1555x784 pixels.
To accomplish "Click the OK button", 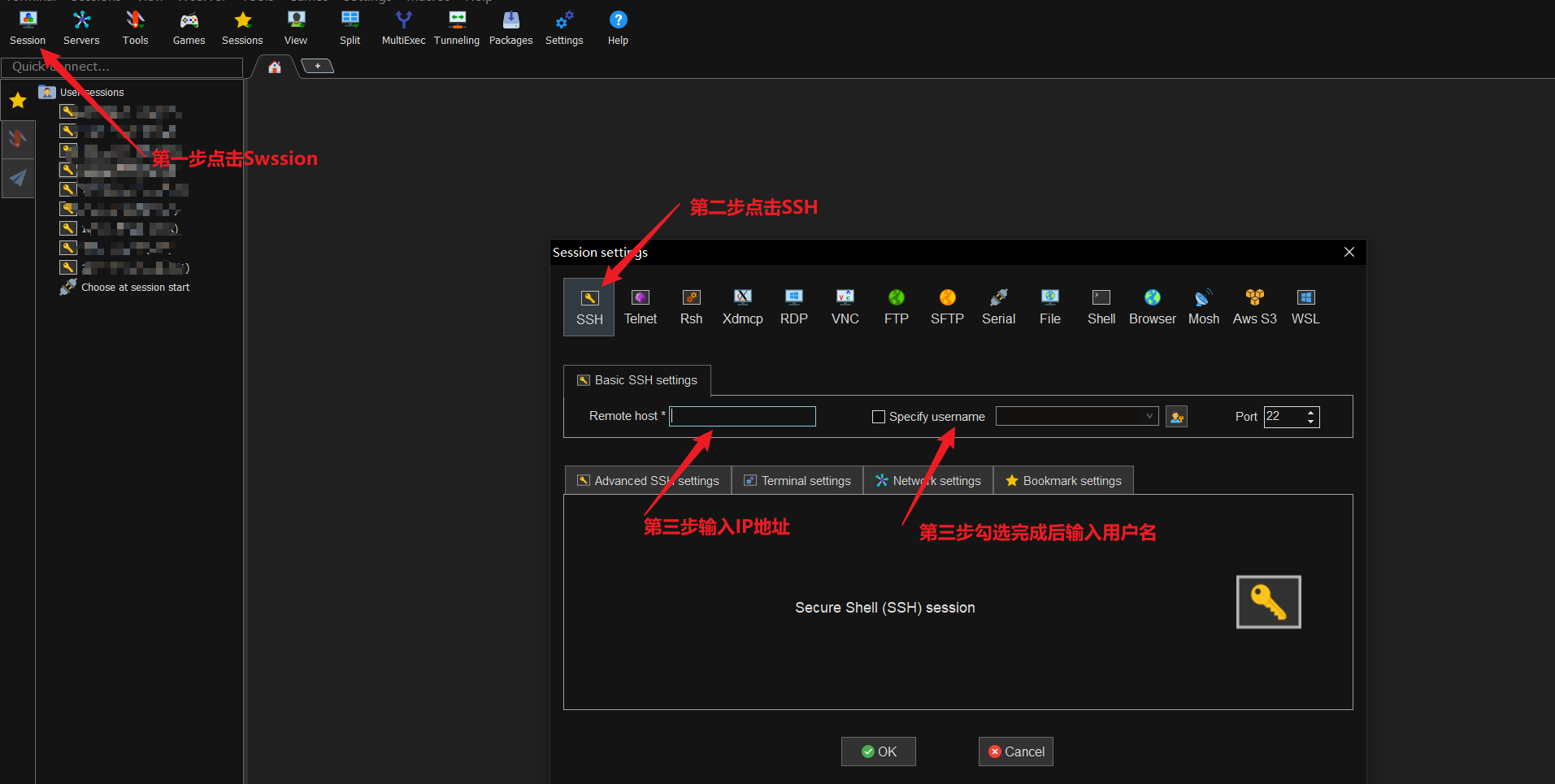I will (879, 752).
